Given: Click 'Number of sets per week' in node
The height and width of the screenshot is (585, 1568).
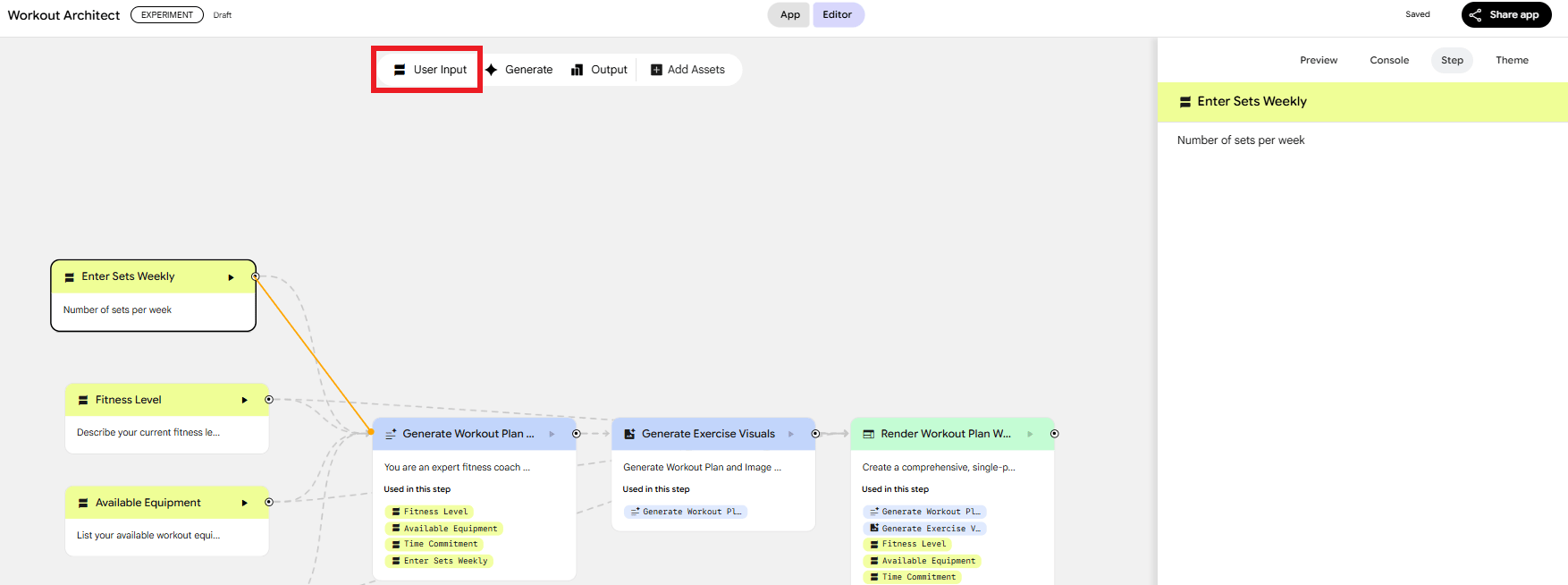Looking at the screenshot, I should [117, 310].
